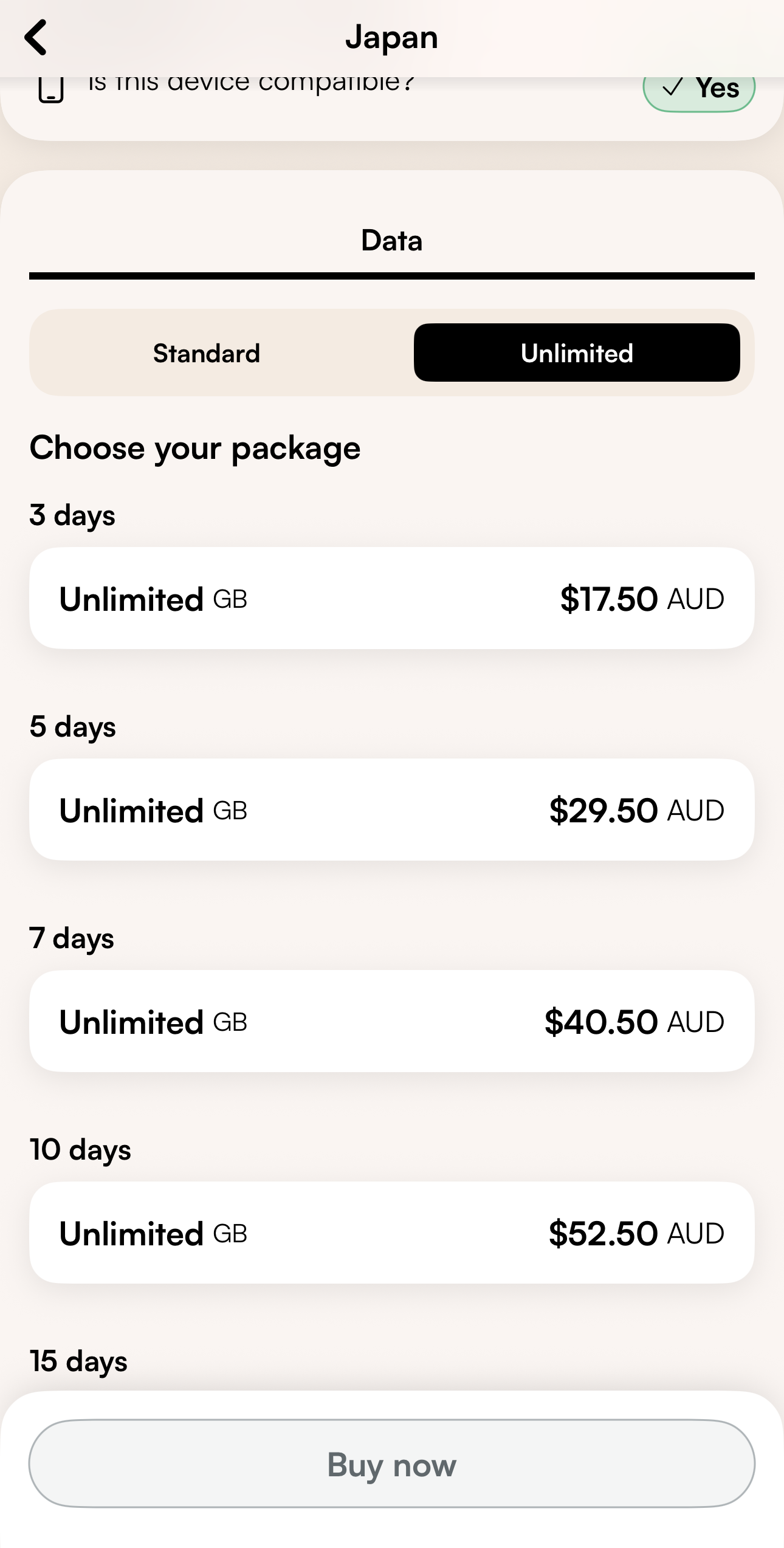784x1548 pixels.
Task: Tap the Japan page title
Action: point(391,38)
